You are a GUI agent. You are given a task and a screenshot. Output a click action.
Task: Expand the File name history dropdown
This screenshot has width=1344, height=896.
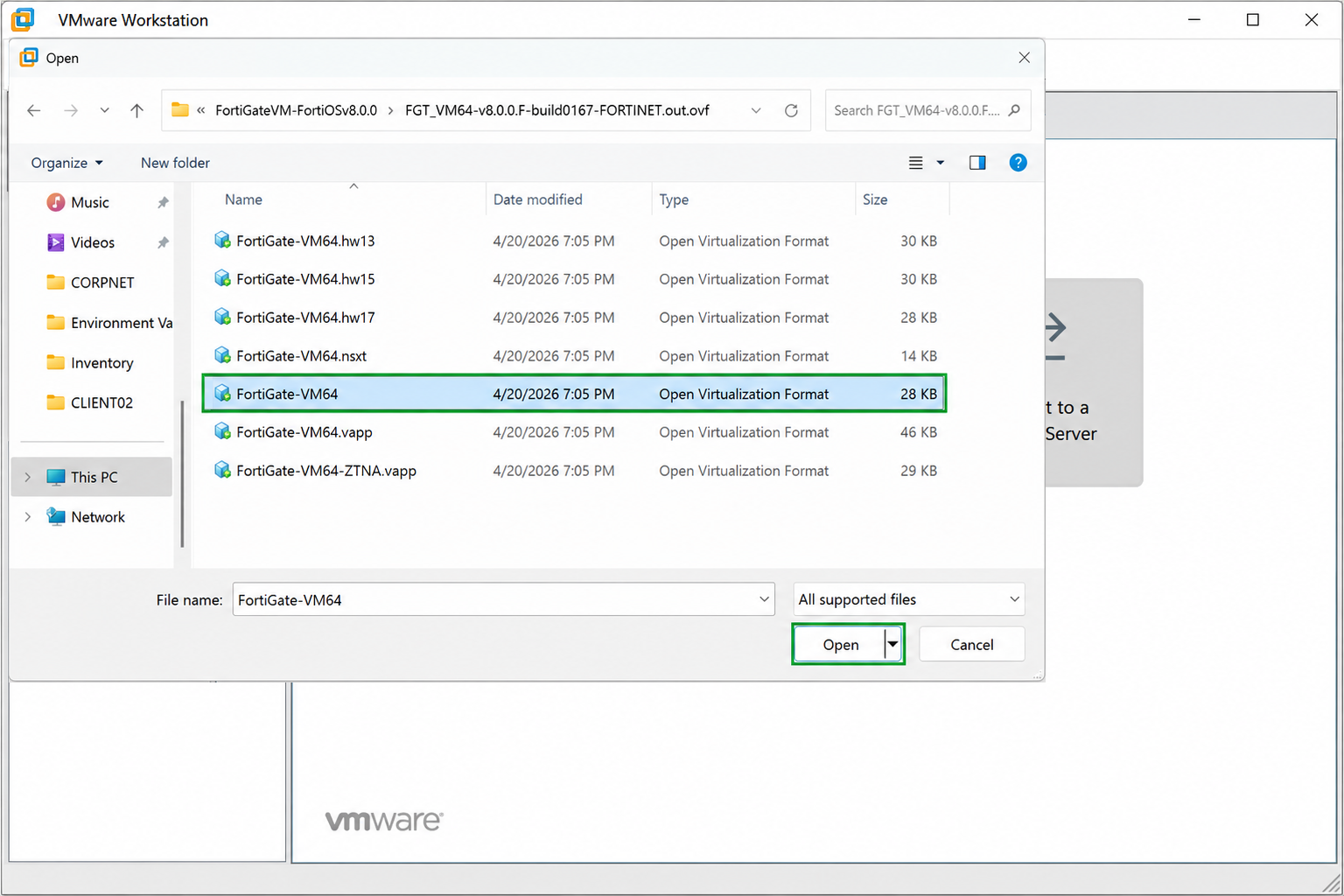coord(764,599)
